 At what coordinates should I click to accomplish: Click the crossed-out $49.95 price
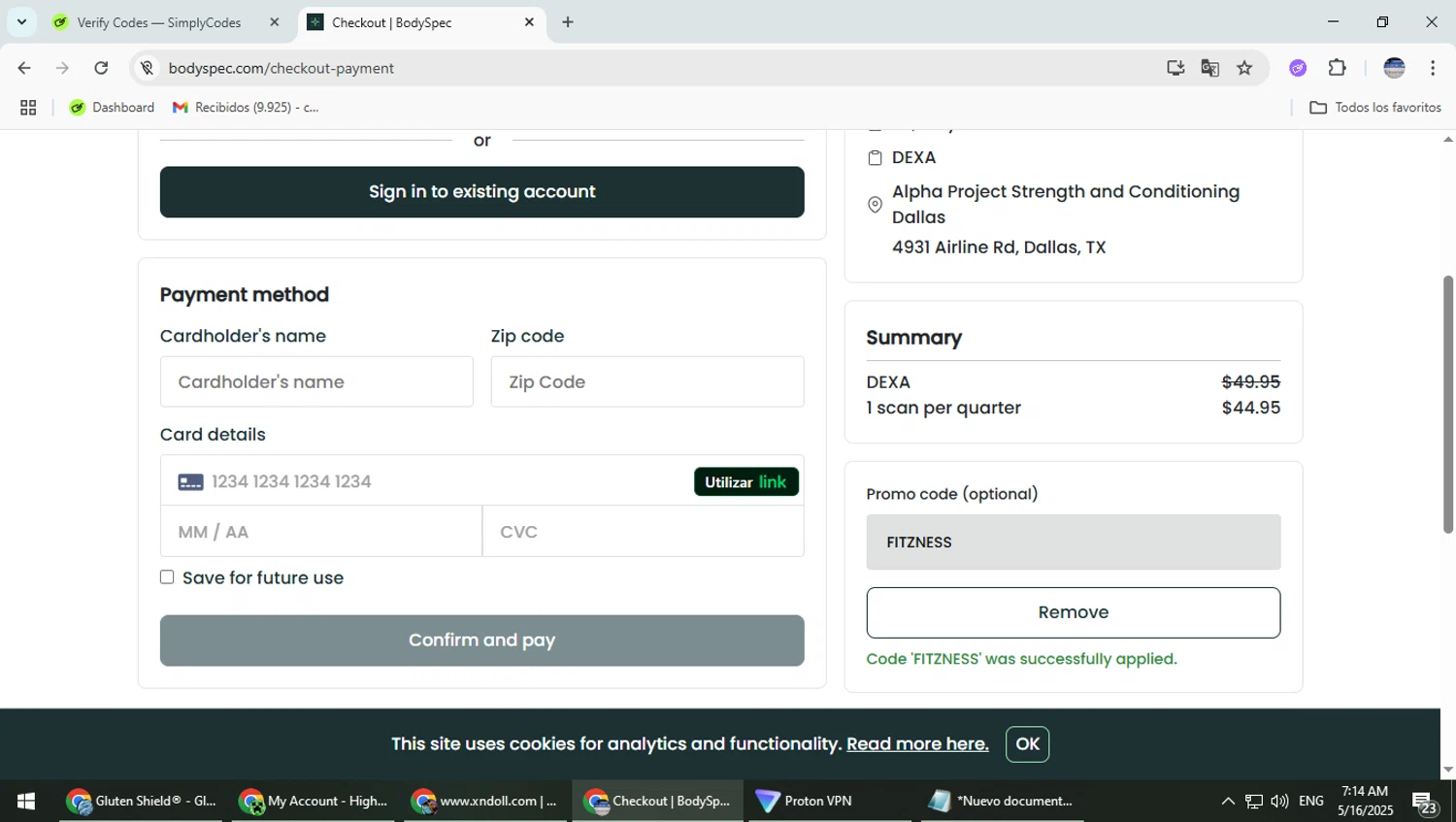(1250, 382)
